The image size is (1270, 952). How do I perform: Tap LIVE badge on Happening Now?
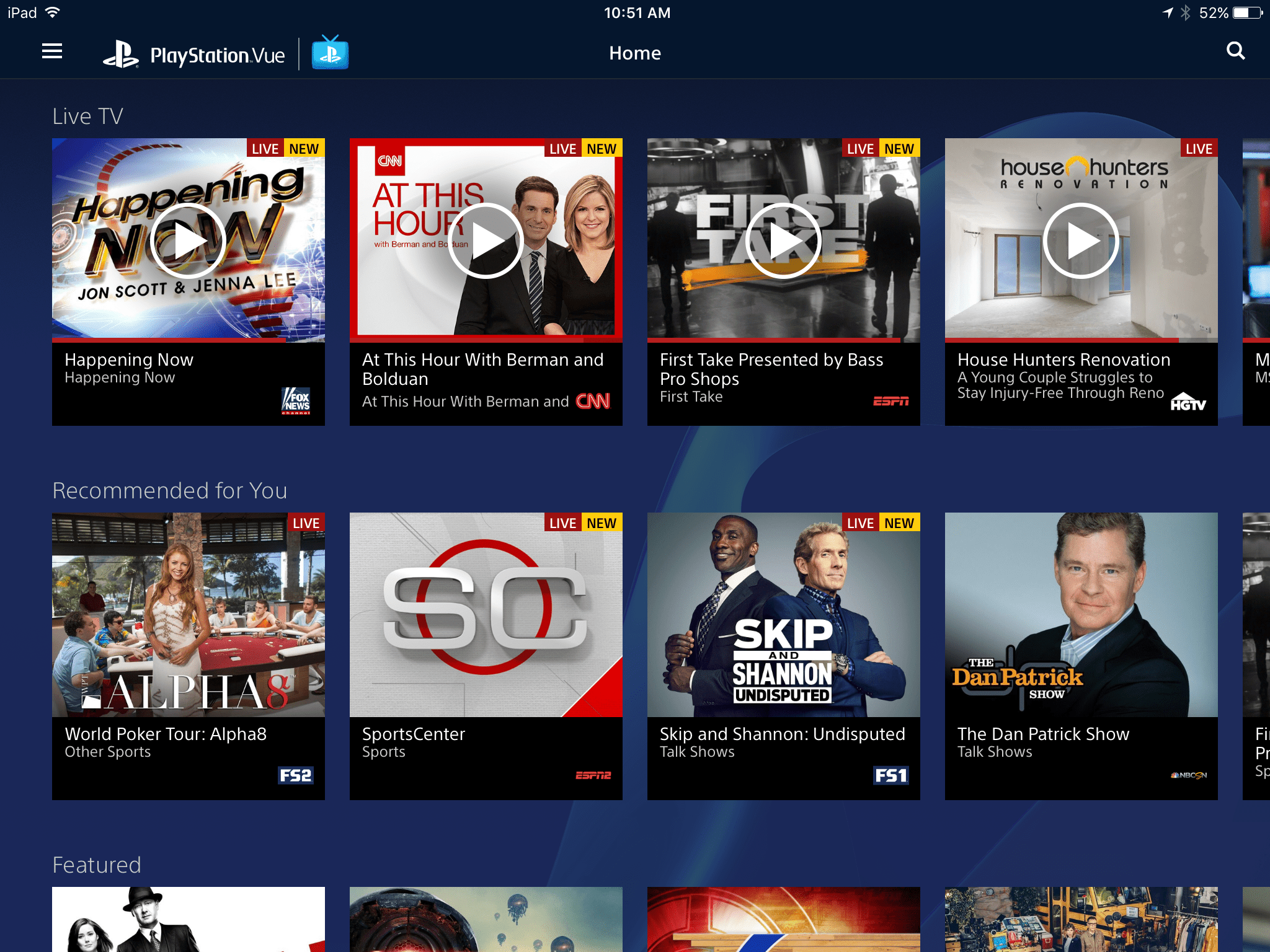(265, 149)
